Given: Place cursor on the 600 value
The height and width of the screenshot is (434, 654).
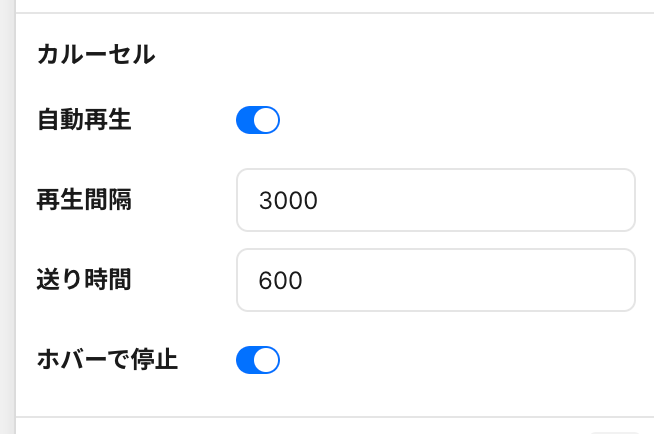Looking at the screenshot, I should click(x=280, y=281).
